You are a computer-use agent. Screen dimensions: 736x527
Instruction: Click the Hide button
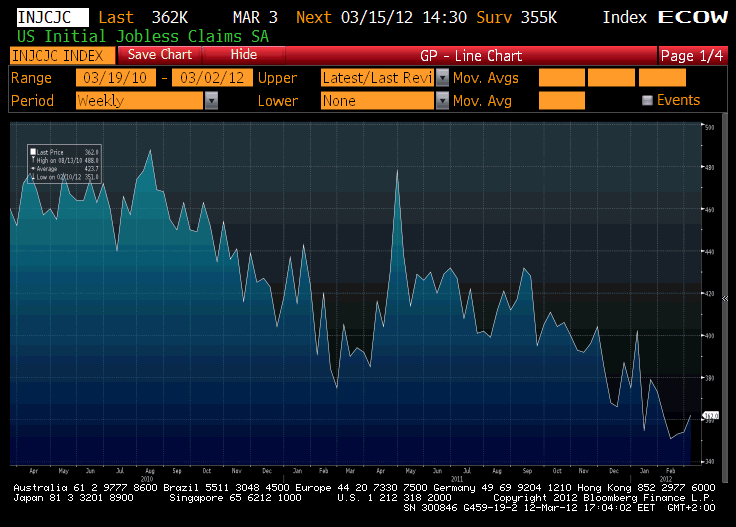pyautogui.click(x=244, y=55)
